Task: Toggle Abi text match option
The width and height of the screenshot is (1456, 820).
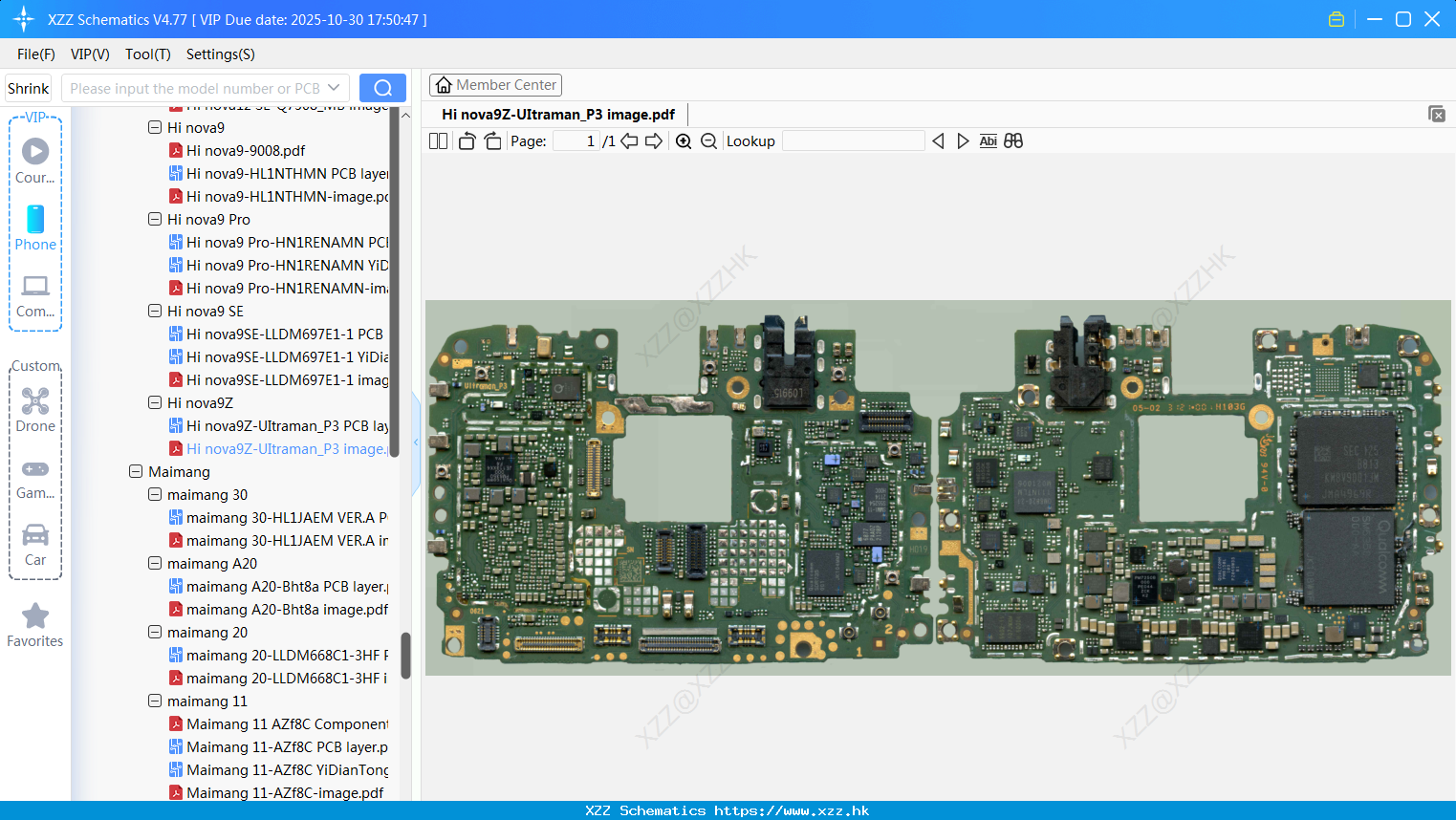Action: point(989,141)
